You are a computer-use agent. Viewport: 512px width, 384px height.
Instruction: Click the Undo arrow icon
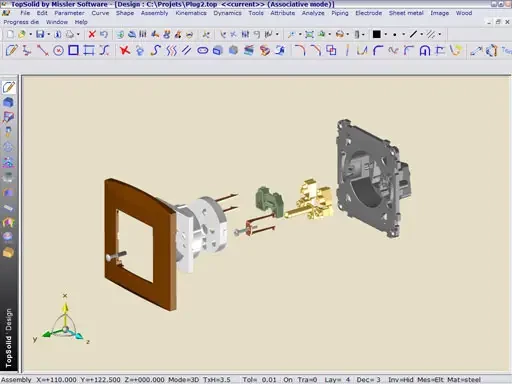(x=104, y=34)
